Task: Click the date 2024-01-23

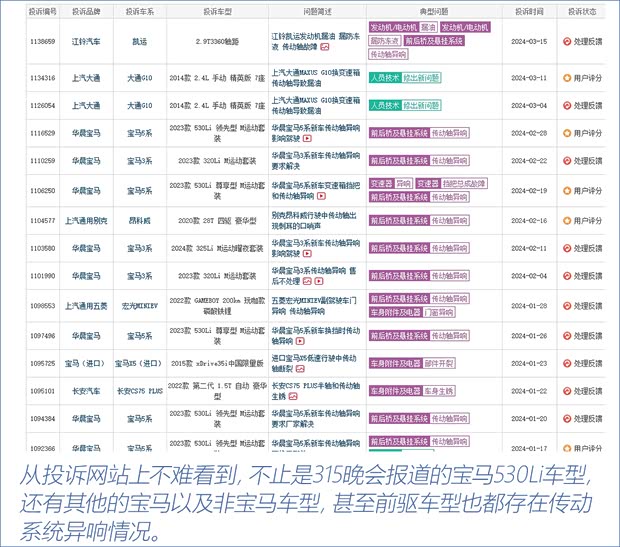Action: coord(529,363)
